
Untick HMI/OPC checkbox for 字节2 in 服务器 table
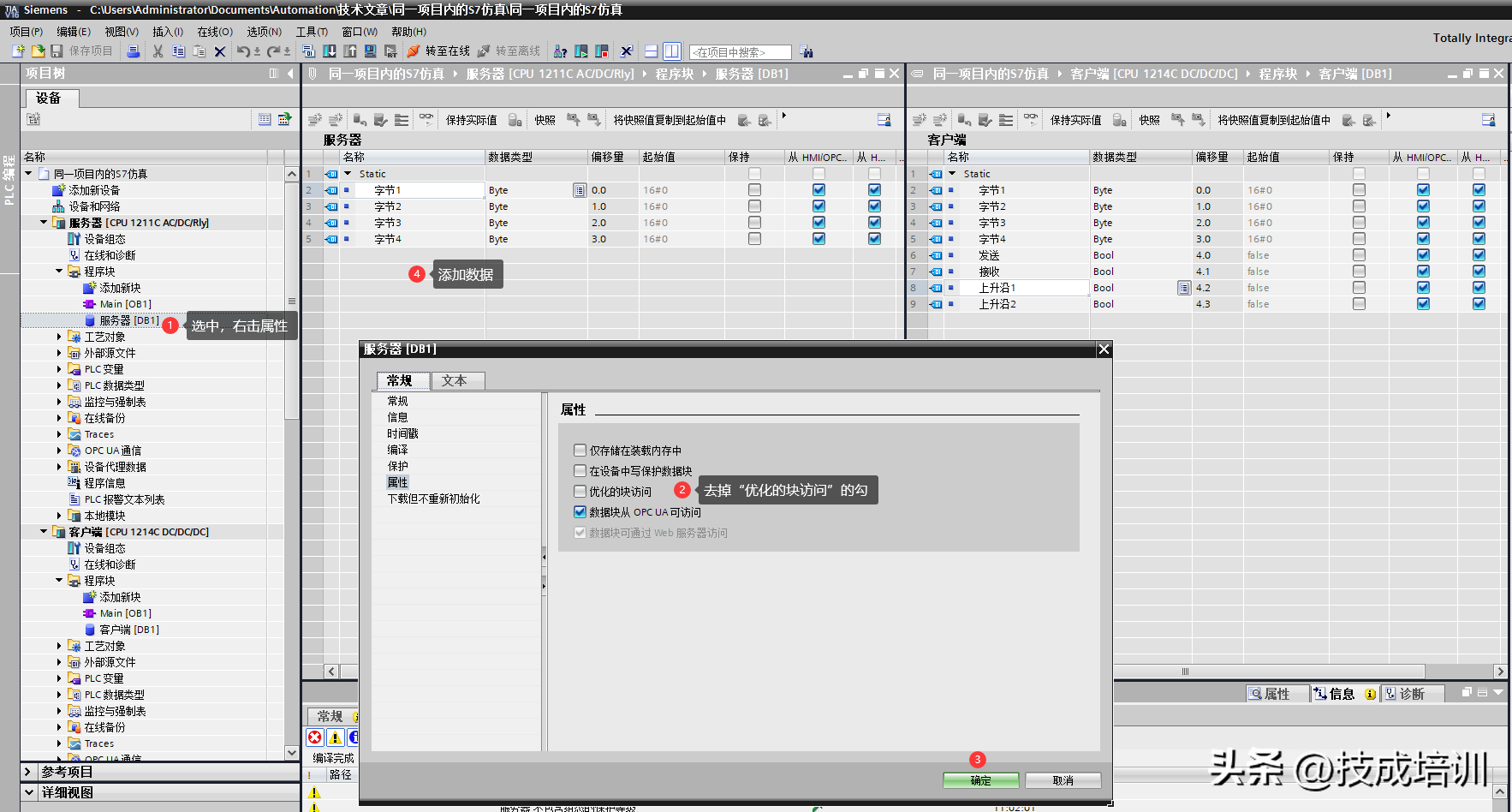click(x=819, y=206)
